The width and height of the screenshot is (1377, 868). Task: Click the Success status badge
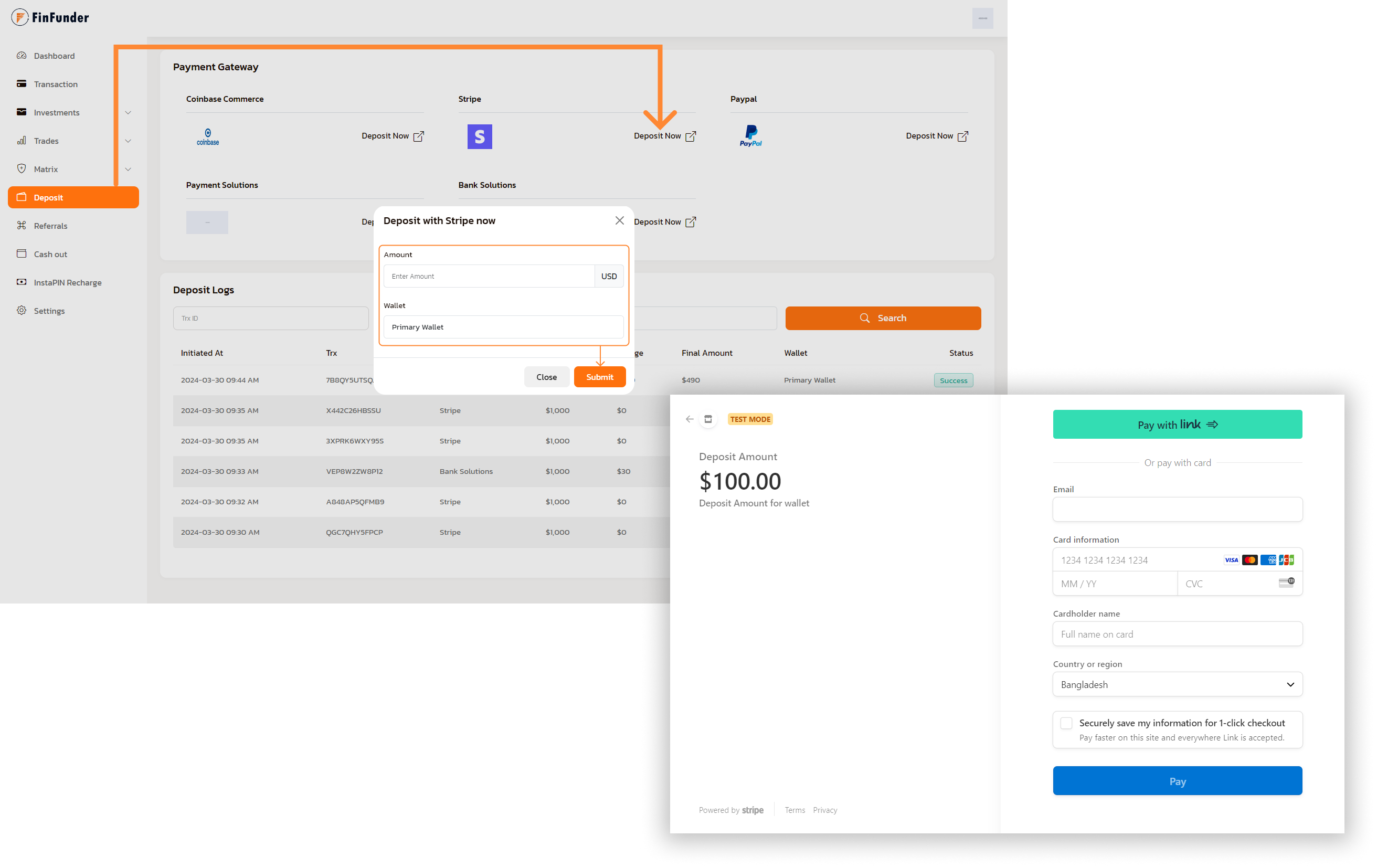(954, 380)
